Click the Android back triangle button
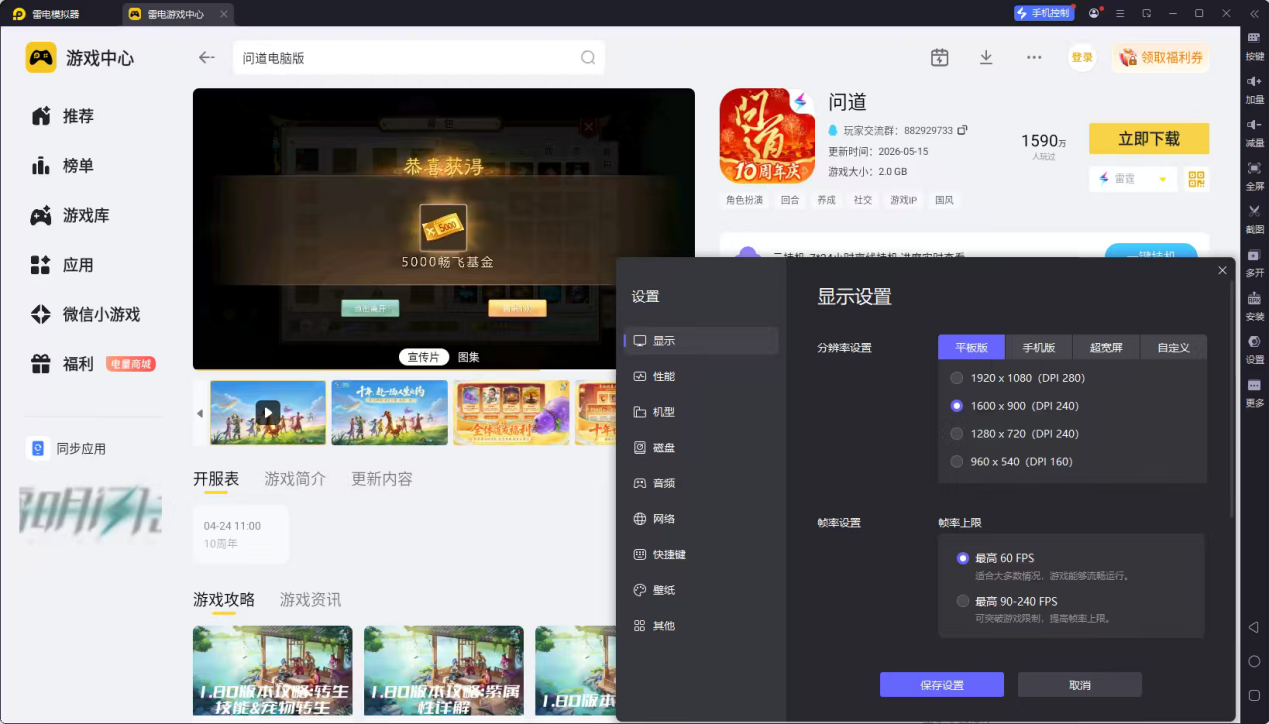The width and height of the screenshot is (1269, 724). coord(1254,627)
